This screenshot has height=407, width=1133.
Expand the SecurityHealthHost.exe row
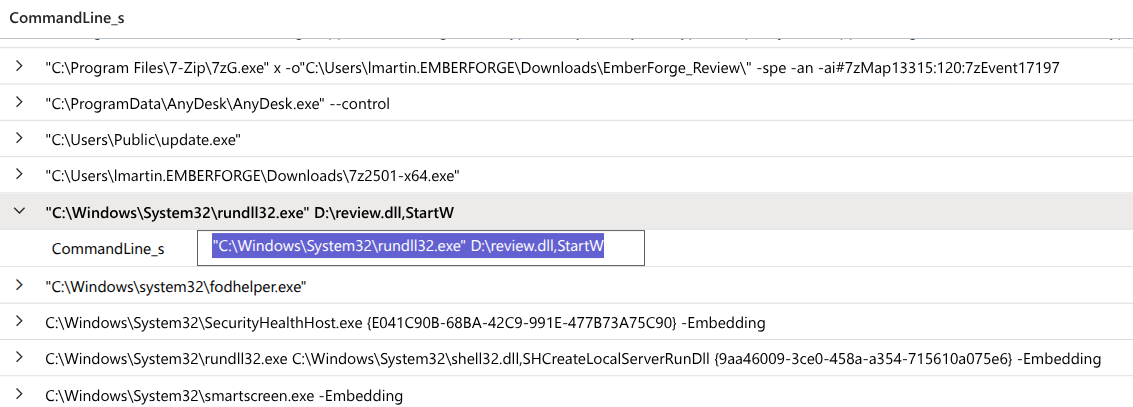click(x=20, y=322)
